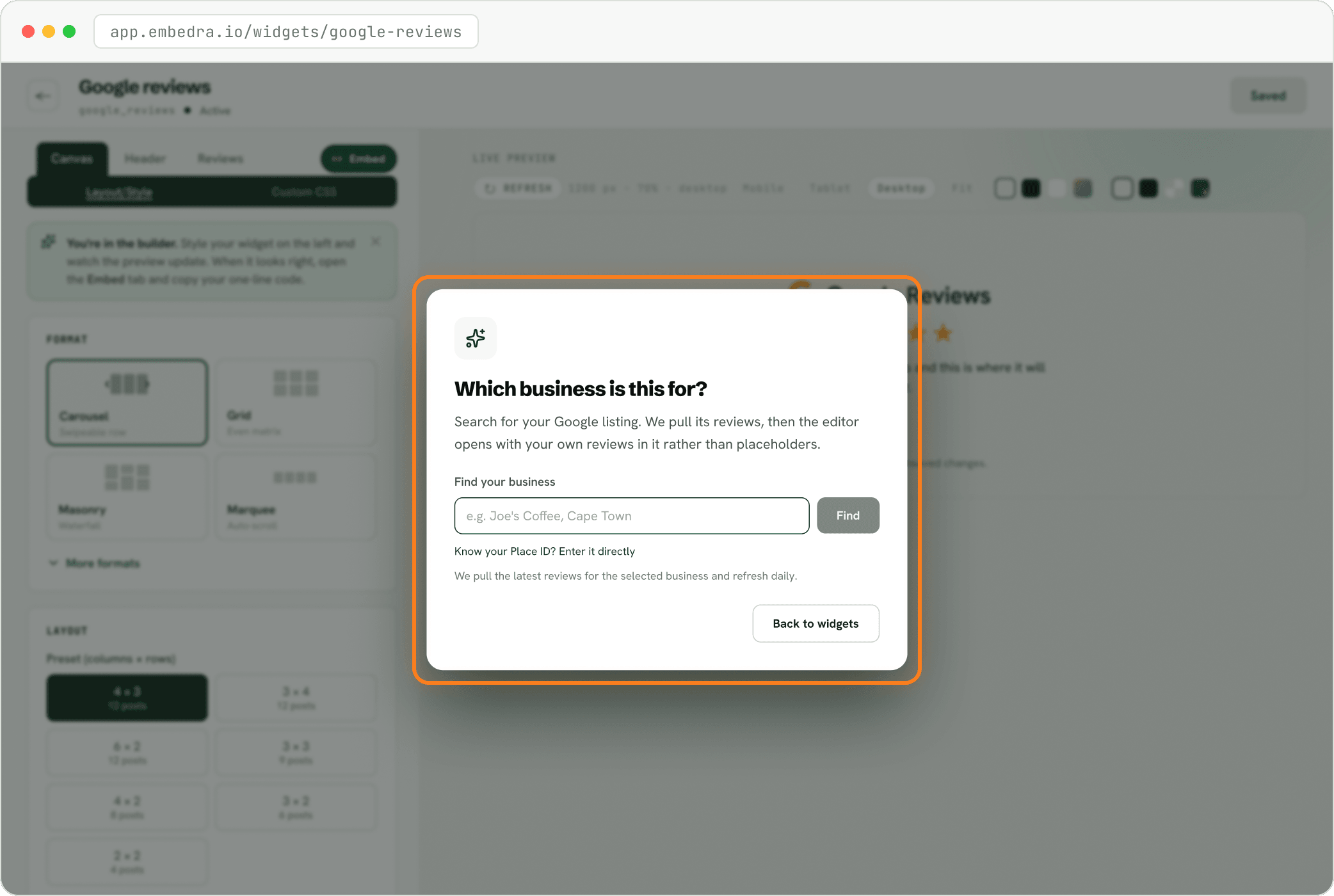This screenshot has height=896, width=1334.
Task: Select the Layout/Style sub-tab
Action: point(119,192)
